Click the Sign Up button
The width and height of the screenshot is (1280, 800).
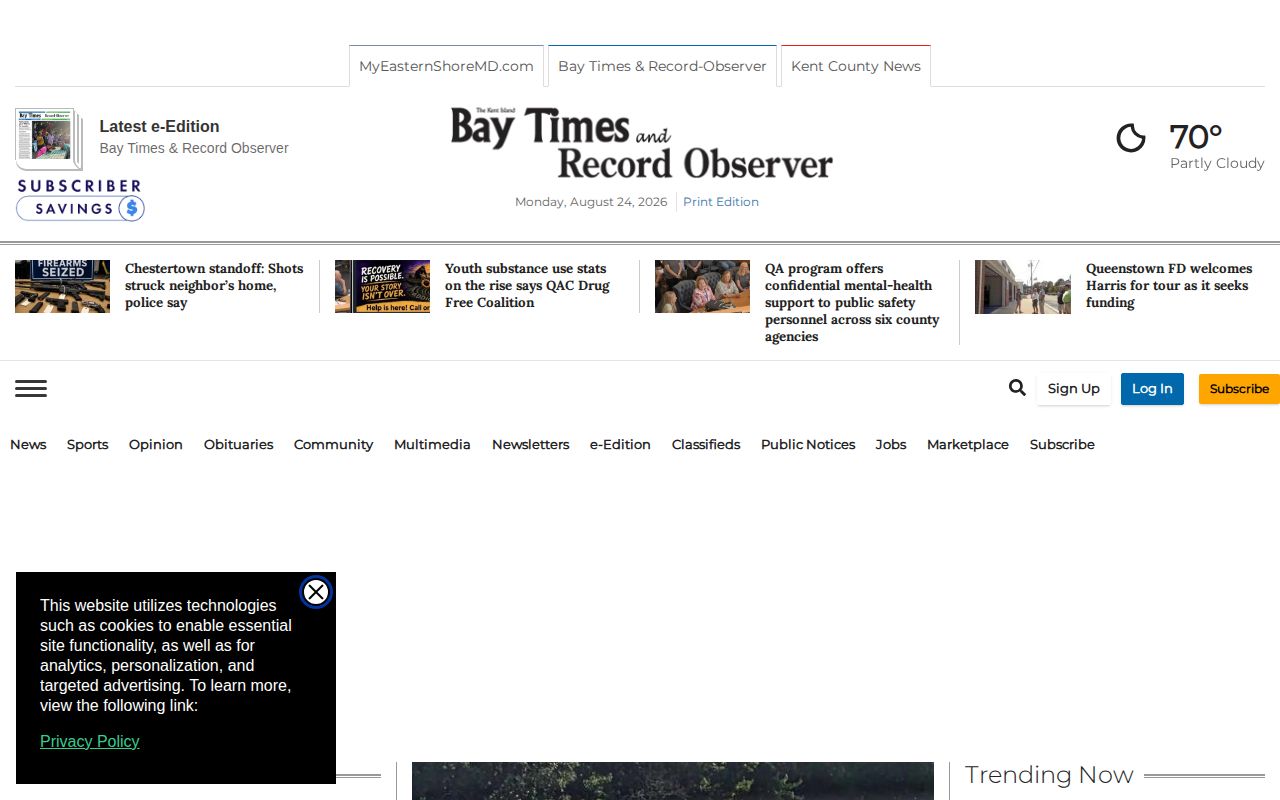coord(1074,389)
